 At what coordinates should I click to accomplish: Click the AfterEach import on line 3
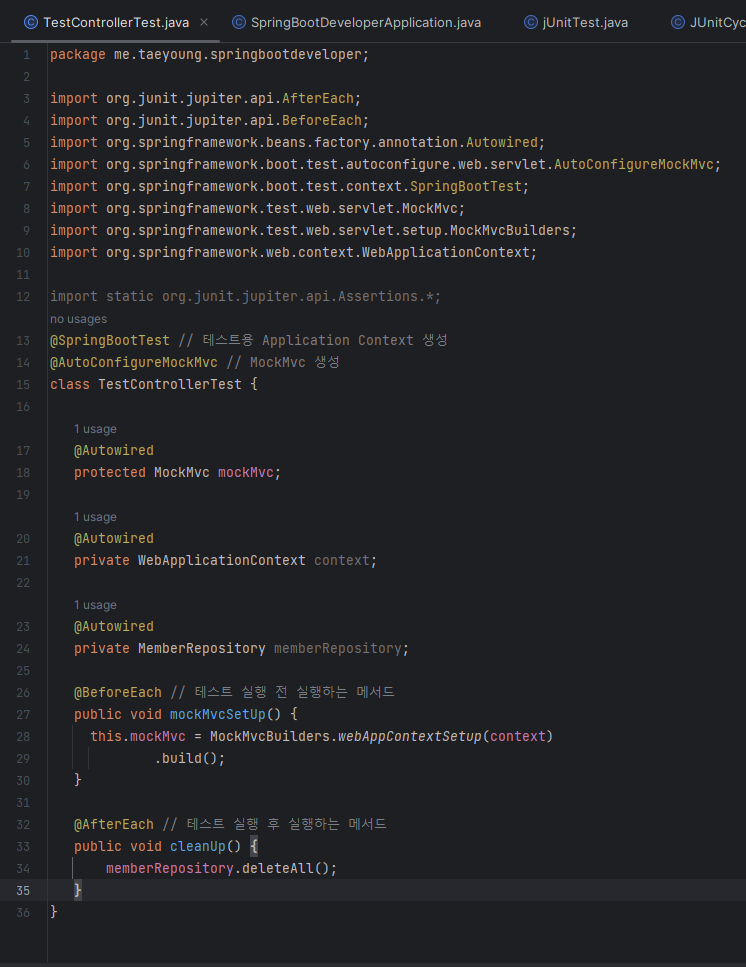pos(205,99)
